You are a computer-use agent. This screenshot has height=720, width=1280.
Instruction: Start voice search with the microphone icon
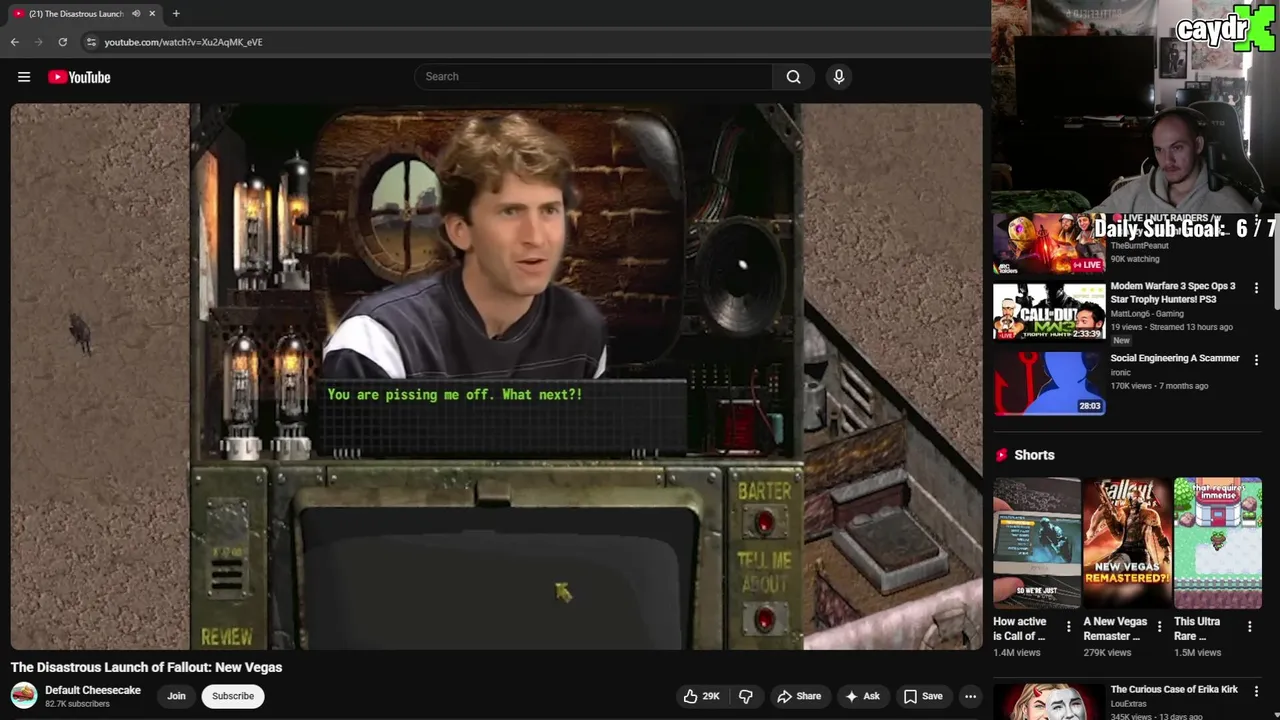pos(839,77)
